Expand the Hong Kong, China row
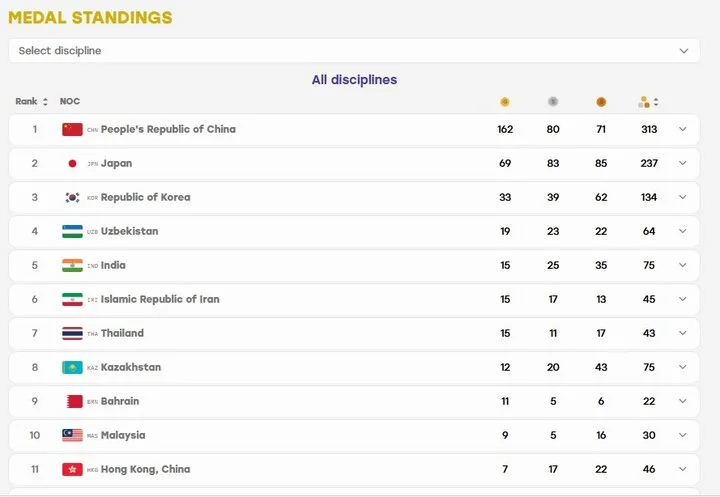 [683, 469]
